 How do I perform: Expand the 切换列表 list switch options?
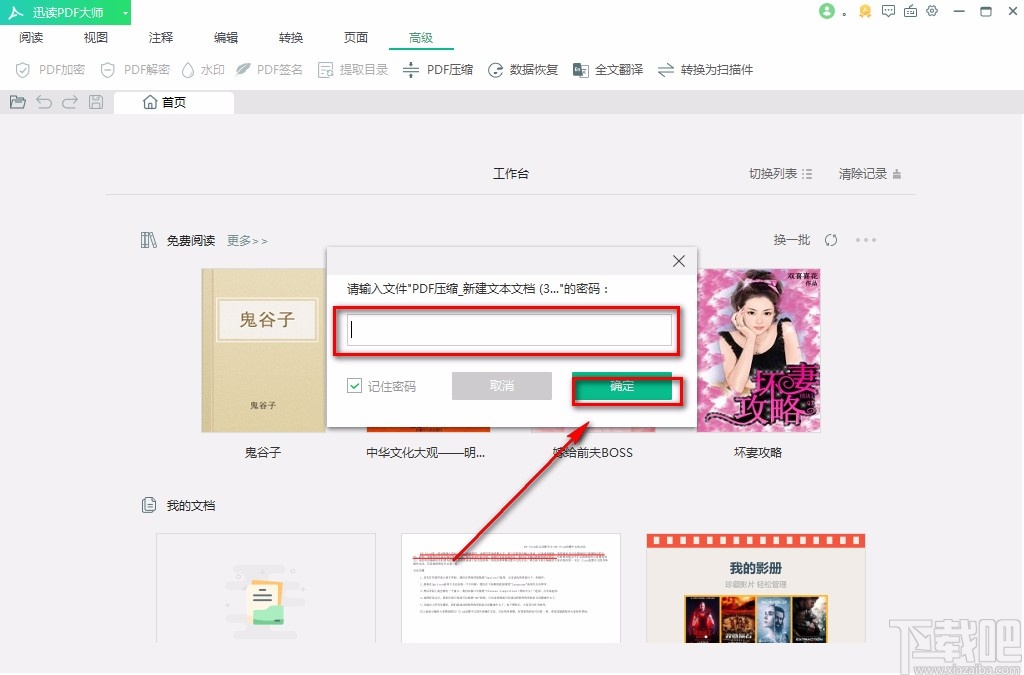(x=779, y=172)
